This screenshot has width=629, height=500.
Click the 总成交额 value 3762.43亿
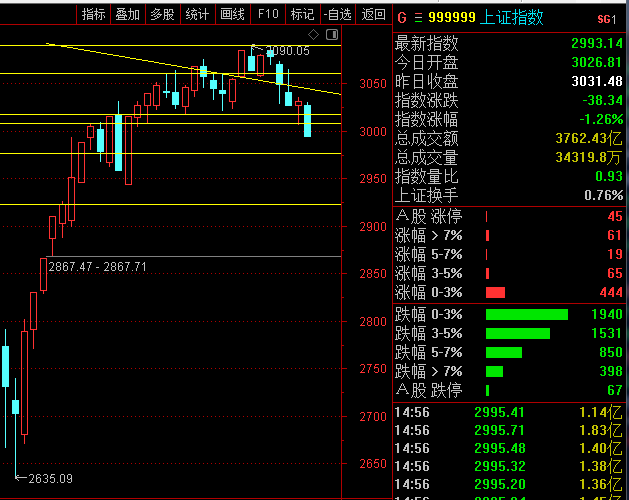click(x=589, y=138)
